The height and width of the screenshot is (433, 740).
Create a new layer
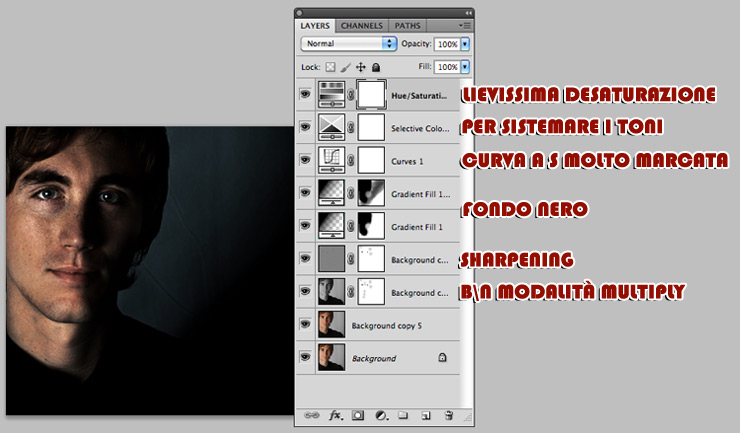tap(425, 414)
